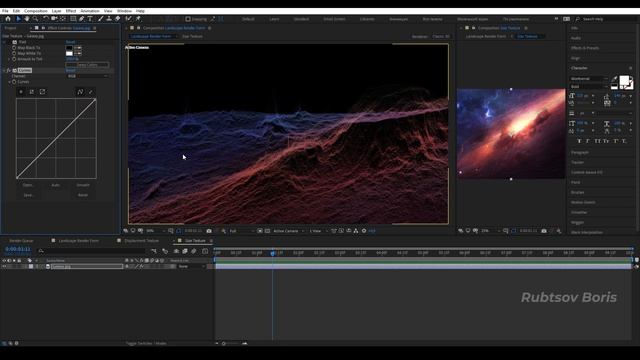This screenshot has width=640, height=360.
Task: Click the Smooth button under Curves
Action: (x=83, y=185)
